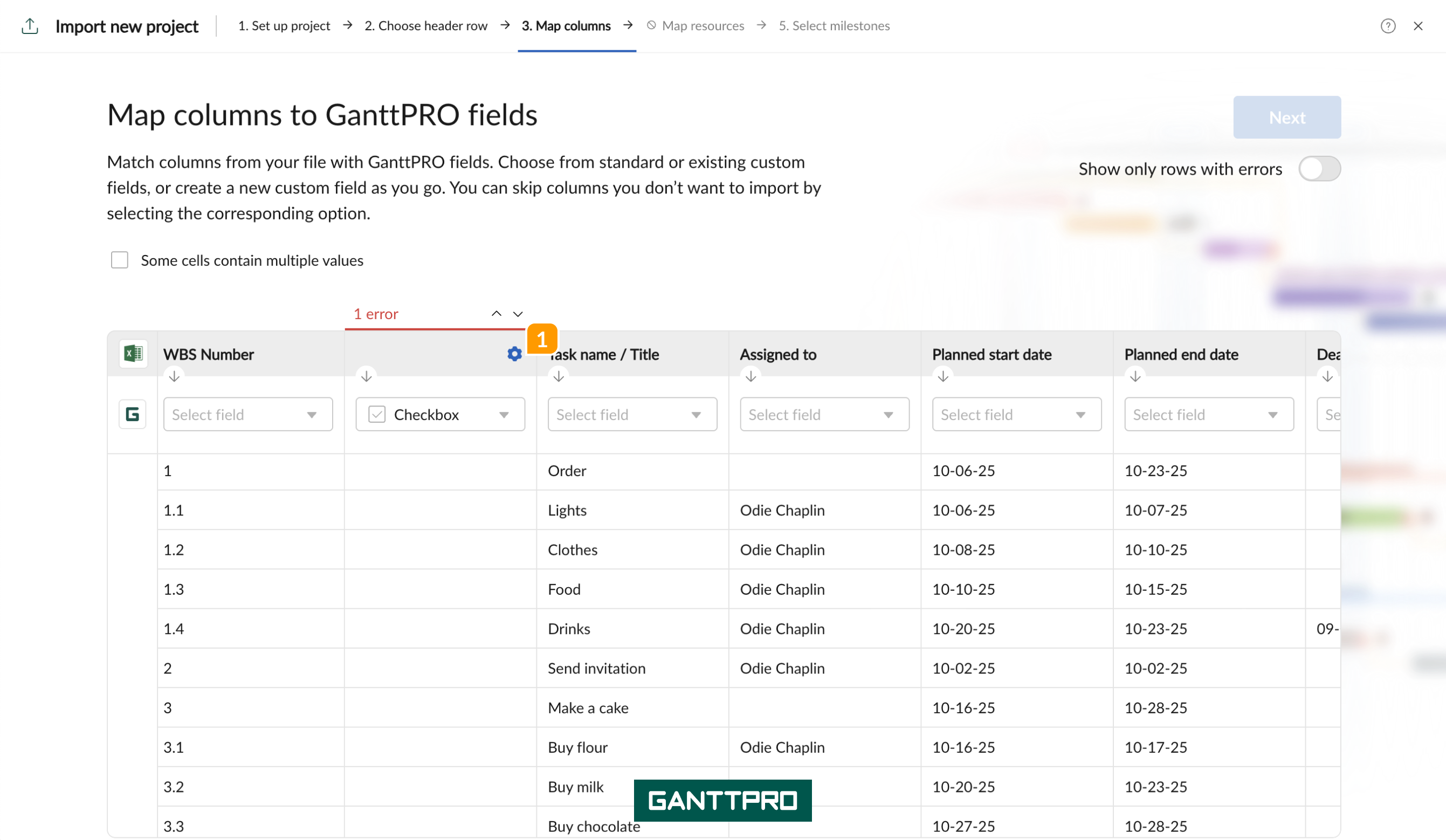Expand Select field dropdown under Assigned to
The image size is (1446, 840).
point(824,414)
